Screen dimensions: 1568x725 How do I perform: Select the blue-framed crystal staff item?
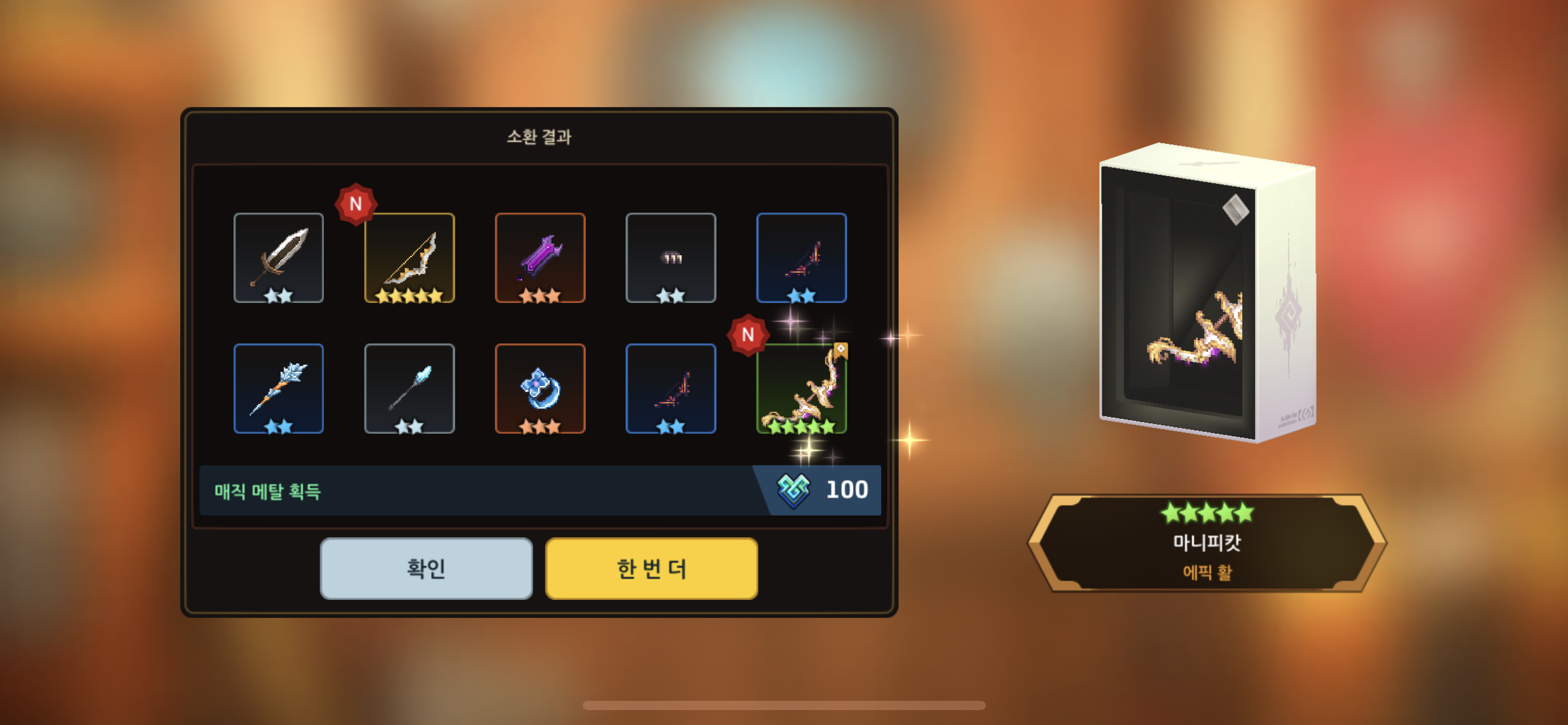click(279, 389)
